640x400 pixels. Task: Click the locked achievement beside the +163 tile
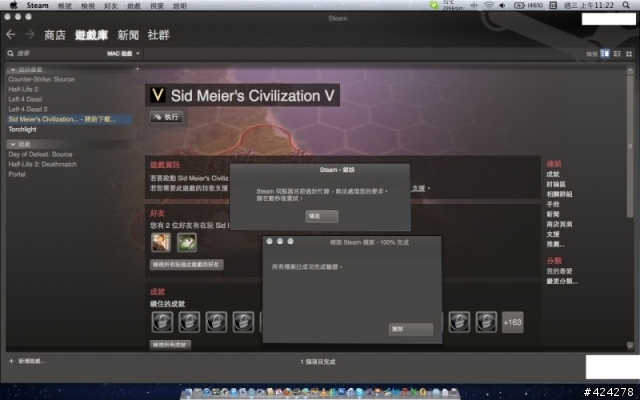click(x=486, y=322)
